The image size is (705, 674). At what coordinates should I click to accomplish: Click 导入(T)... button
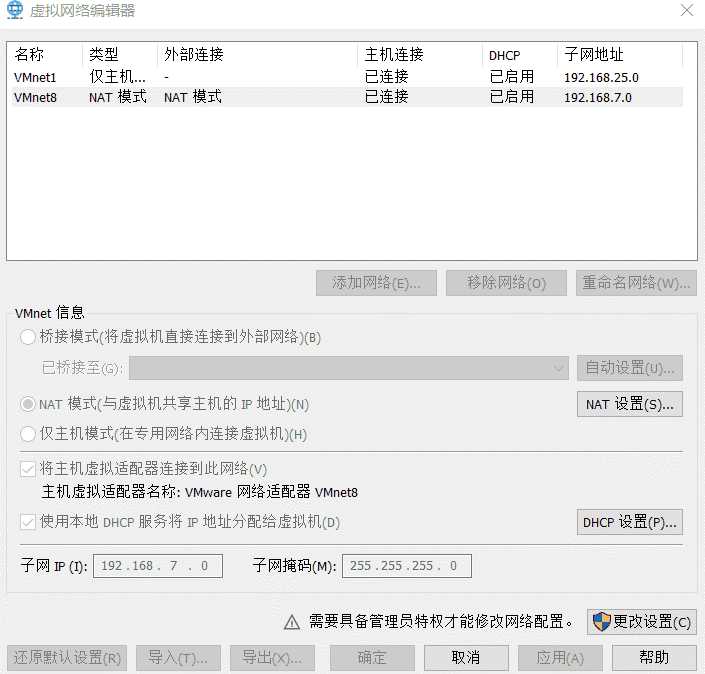click(x=178, y=658)
